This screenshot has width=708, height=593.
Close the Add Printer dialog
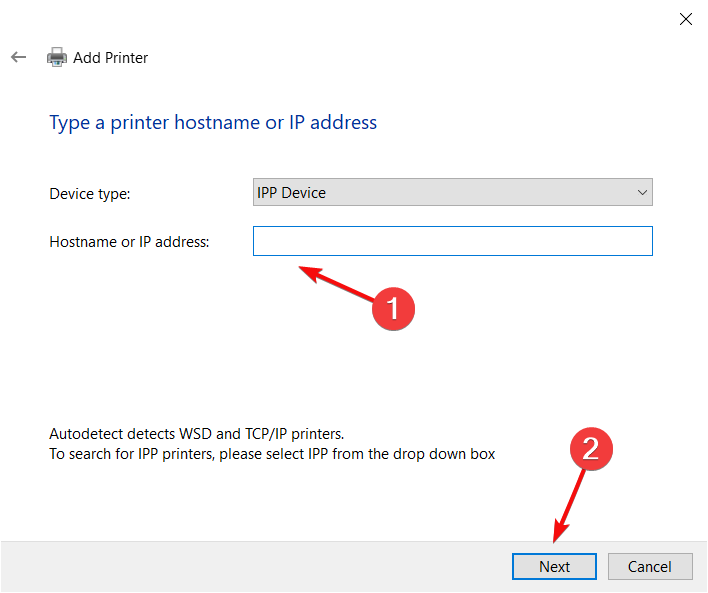pyautogui.click(x=685, y=19)
